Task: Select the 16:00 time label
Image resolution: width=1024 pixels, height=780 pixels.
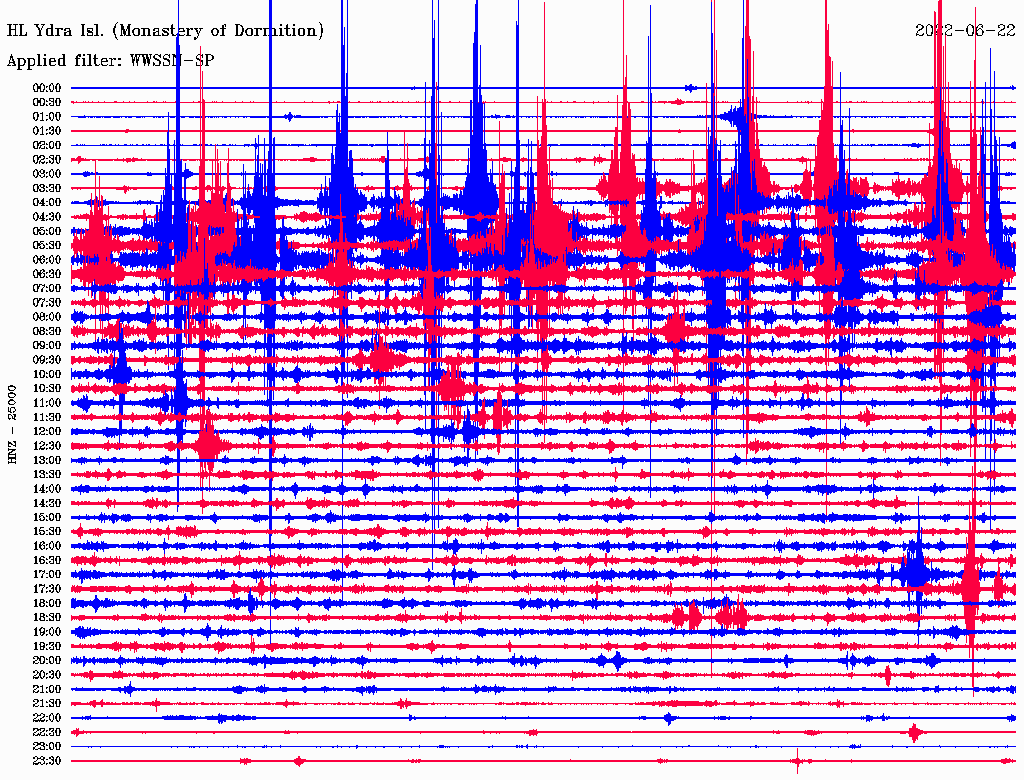Action: coord(47,546)
